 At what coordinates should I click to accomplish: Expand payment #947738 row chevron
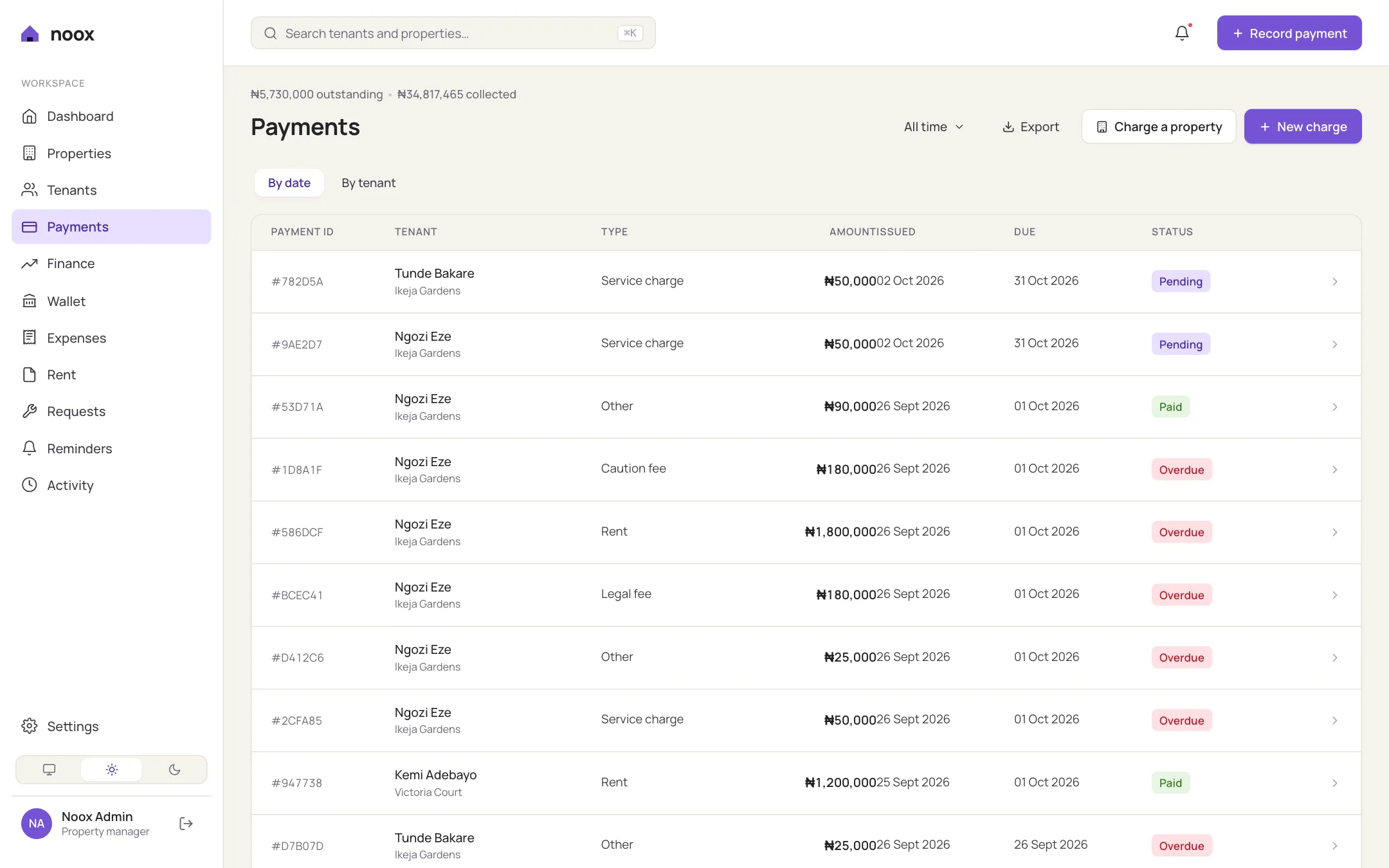(1335, 783)
